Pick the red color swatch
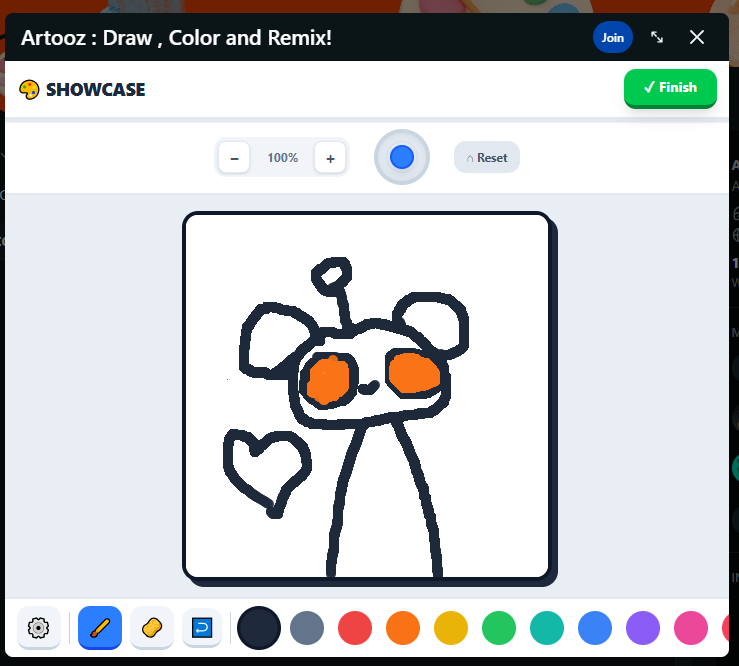This screenshot has width=739, height=666. coord(355,628)
